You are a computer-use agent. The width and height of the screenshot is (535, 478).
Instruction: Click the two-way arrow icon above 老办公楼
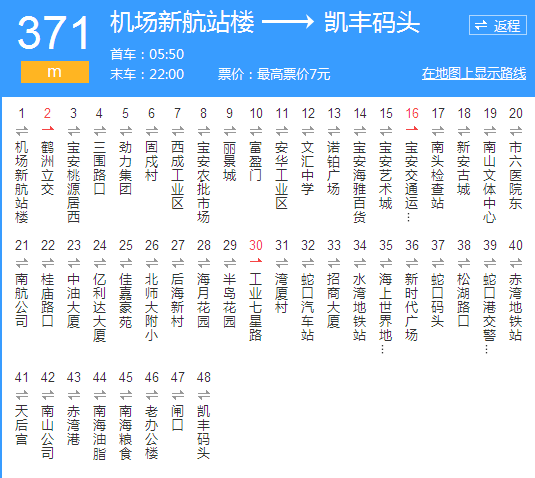click(x=151, y=395)
